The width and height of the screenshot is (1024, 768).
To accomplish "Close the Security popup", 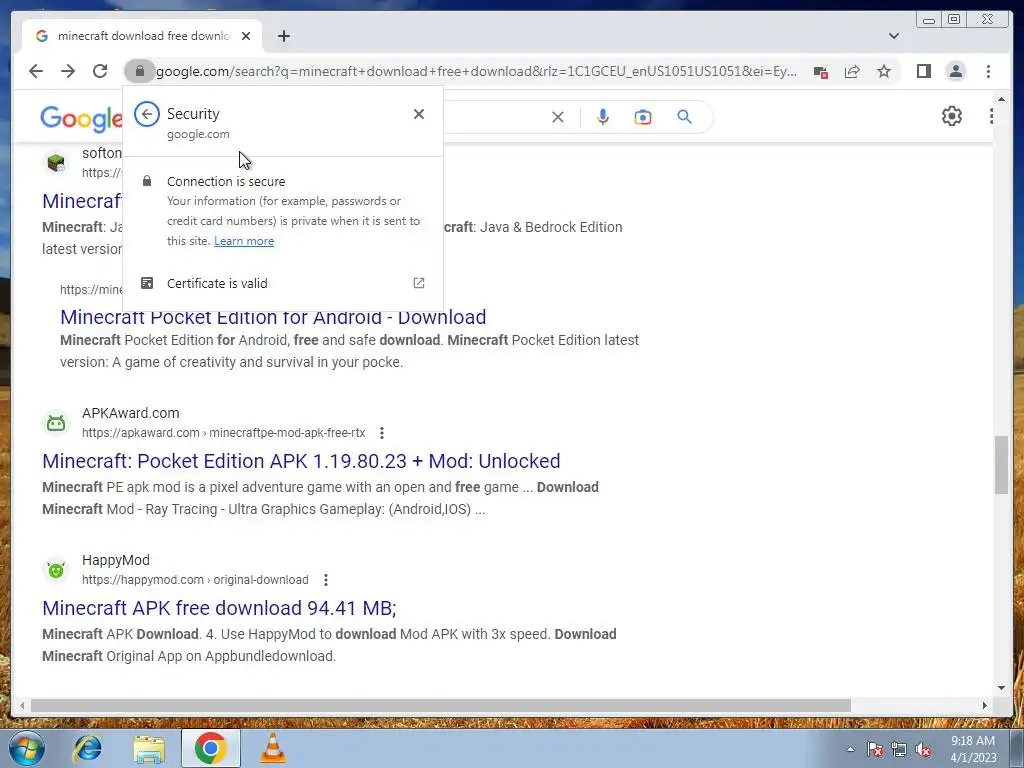I will 419,114.
